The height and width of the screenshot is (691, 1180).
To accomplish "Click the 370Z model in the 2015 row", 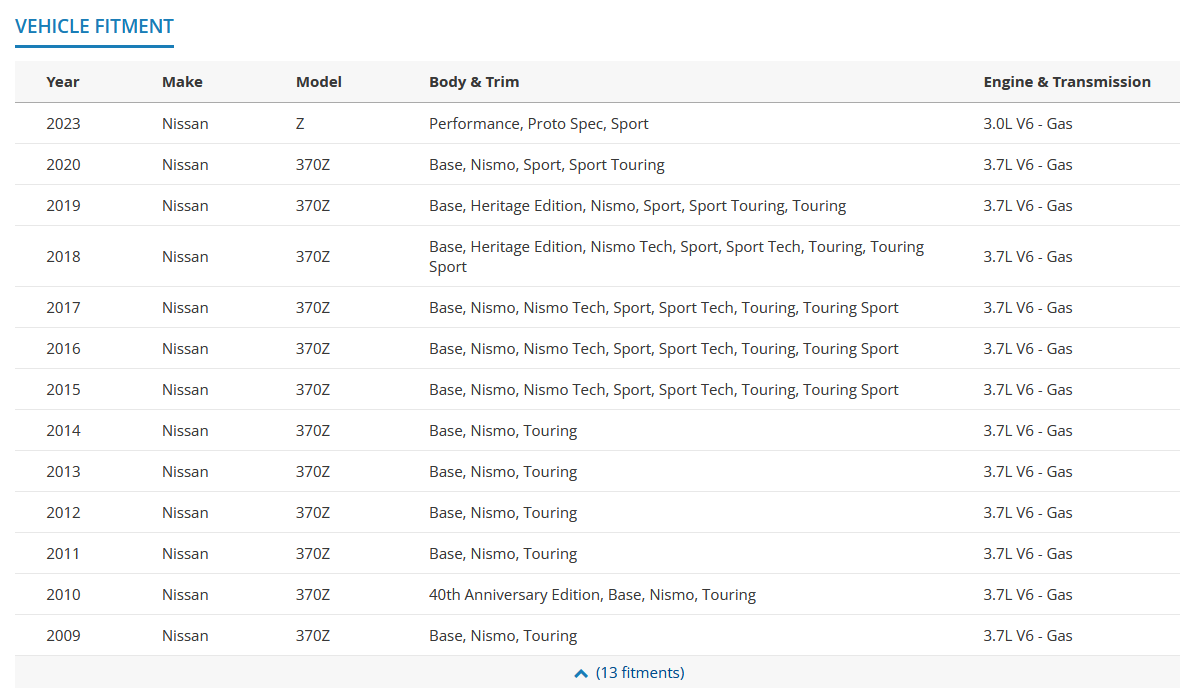I will tap(313, 390).
